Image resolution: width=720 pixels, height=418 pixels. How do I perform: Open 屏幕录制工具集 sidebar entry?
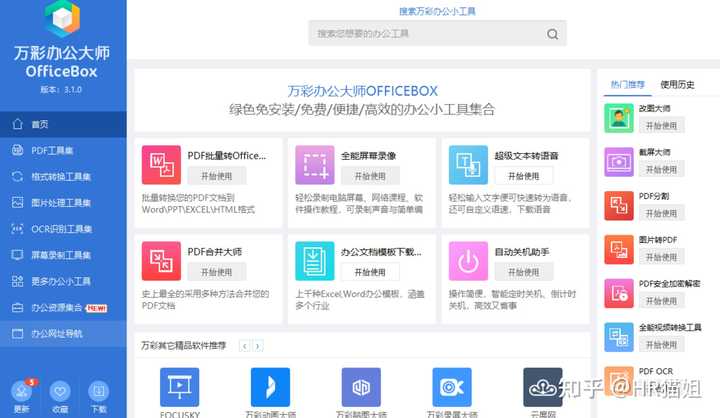[x=63, y=255]
